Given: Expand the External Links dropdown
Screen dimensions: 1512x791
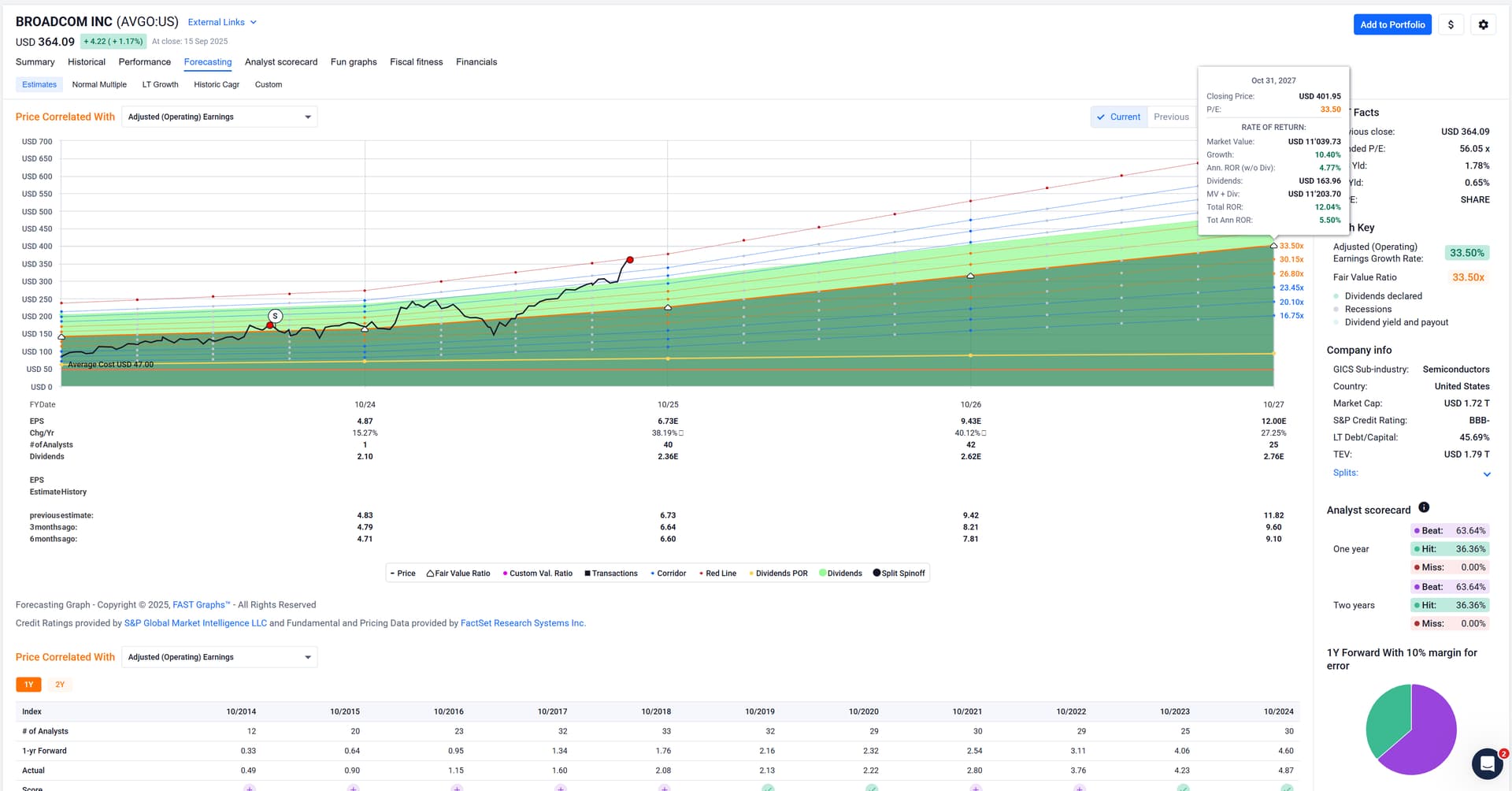Looking at the screenshot, I should click(222, 22).
